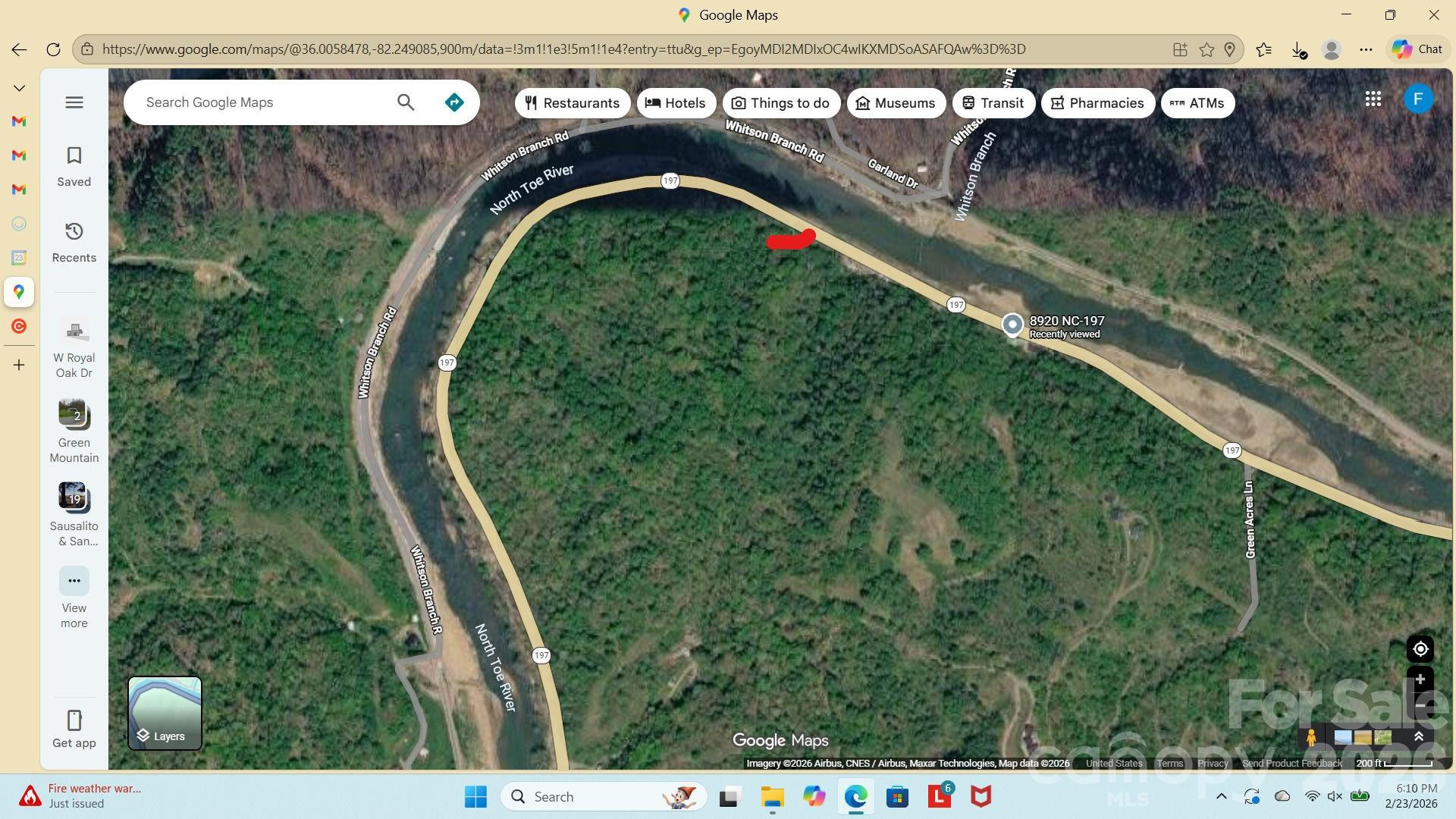Zoom in the map with plus button
This screenshot has height=819, width=1456.
(x=1420, y=680)
